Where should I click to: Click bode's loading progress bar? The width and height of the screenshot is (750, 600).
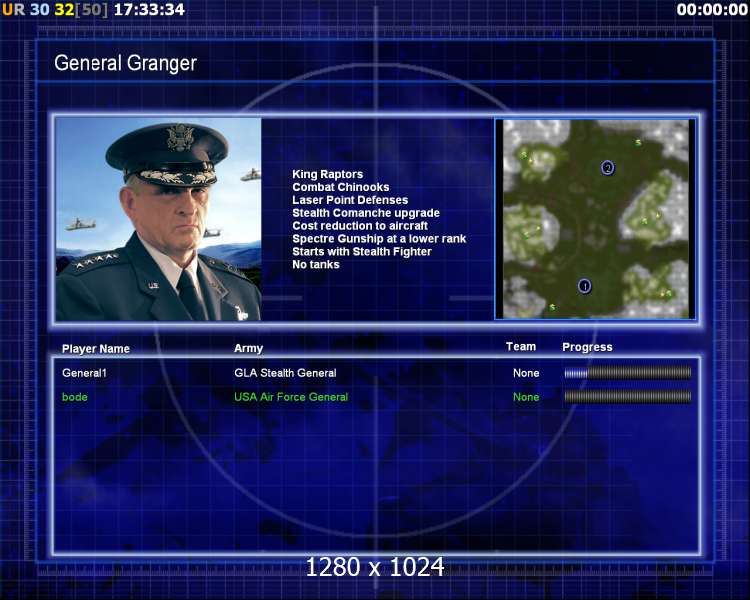click(628, 397)
